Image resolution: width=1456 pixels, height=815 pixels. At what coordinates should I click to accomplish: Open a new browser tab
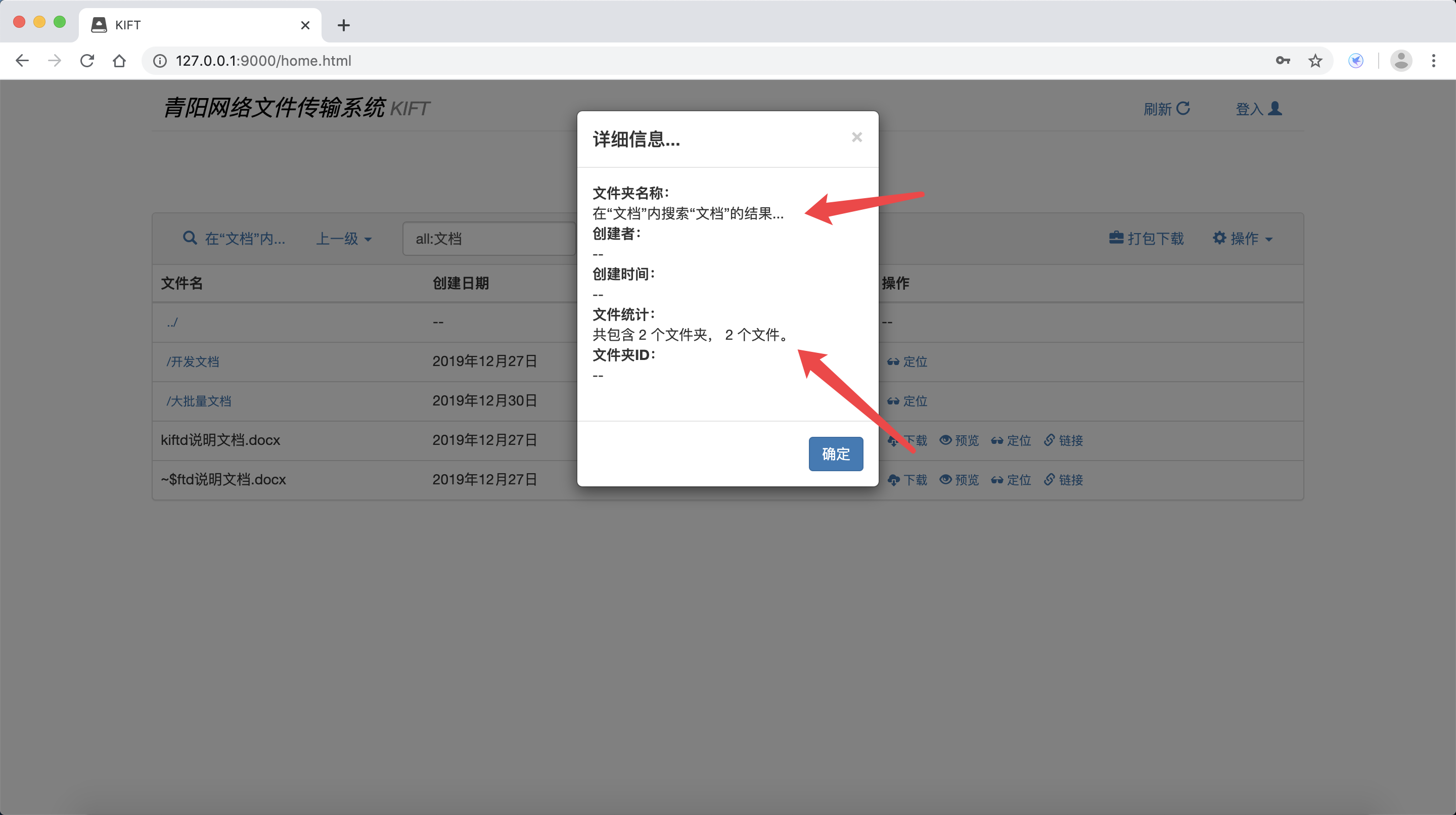tap(343, 25)
